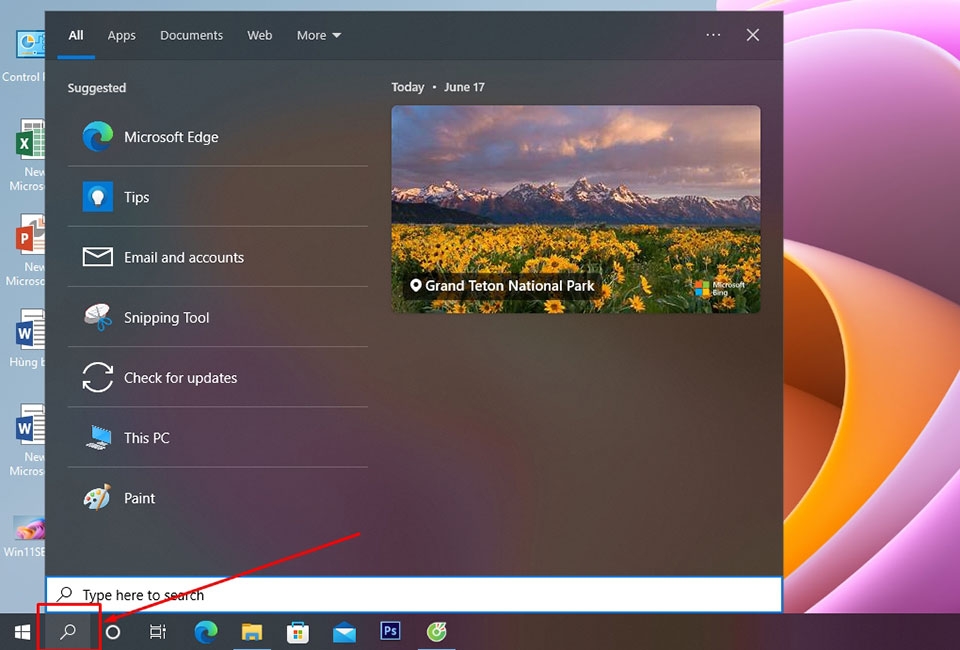Viewport: 960px width, 650px height.
Task: Switch to the Documents tab
Action: tap(191, 35)
